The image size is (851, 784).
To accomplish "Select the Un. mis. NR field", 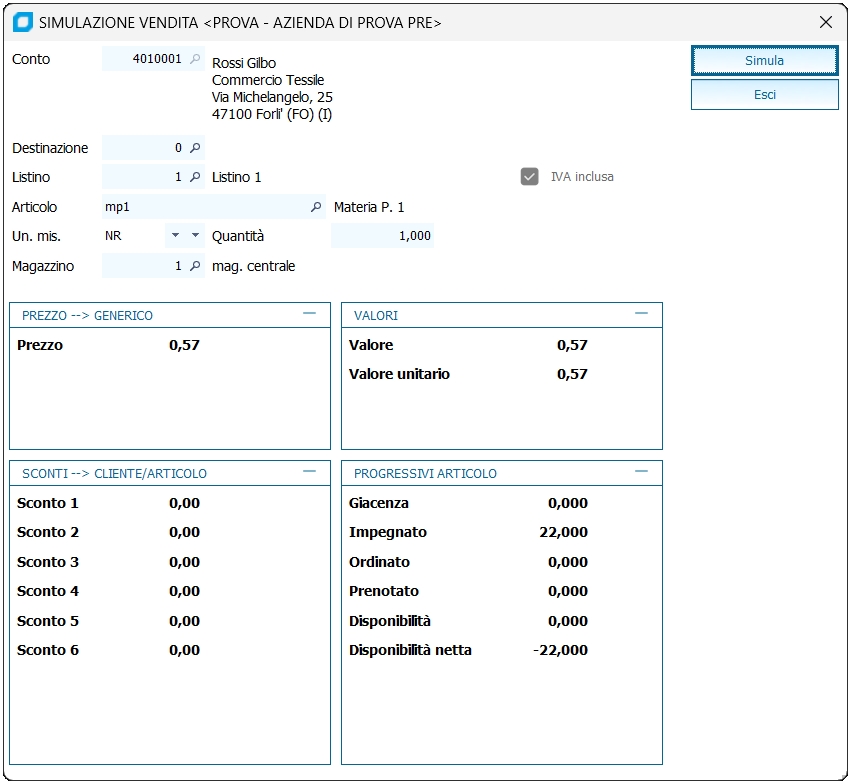I will (x=132, y=236).
